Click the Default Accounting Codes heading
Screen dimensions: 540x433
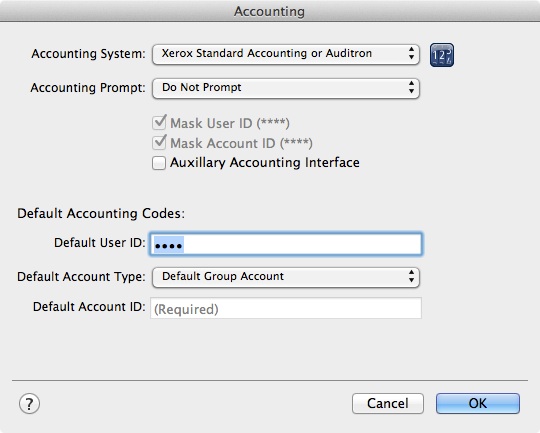101,214
